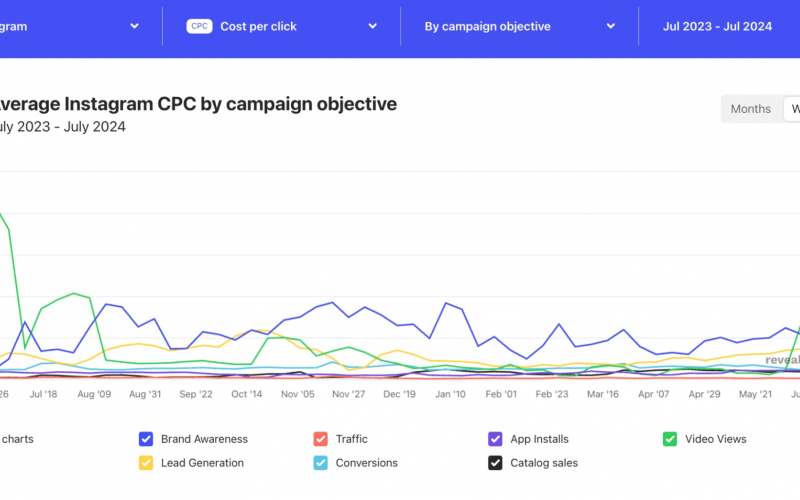Toggle the black Catalog sales checkbox
The height and width of the screenshot is (500, 800).
click(x=494, y=463)
